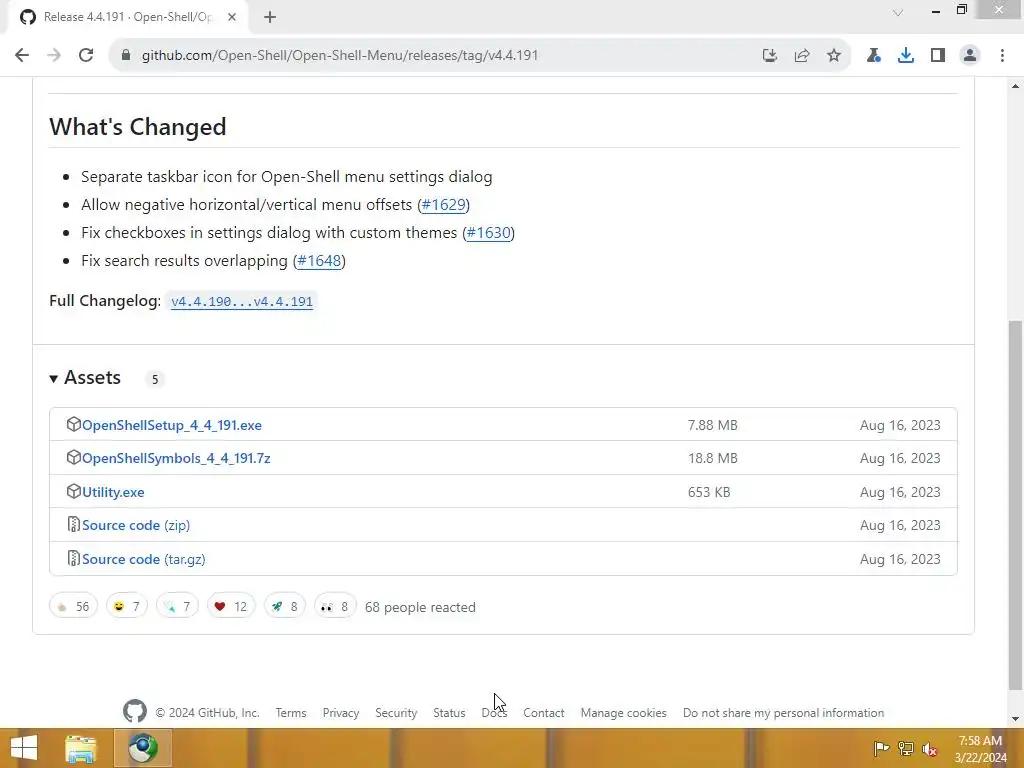The height and width of the screenshot is (768, 1024).
Task: Open Action Center flag tray icon
Action: [x=881, y=748]
